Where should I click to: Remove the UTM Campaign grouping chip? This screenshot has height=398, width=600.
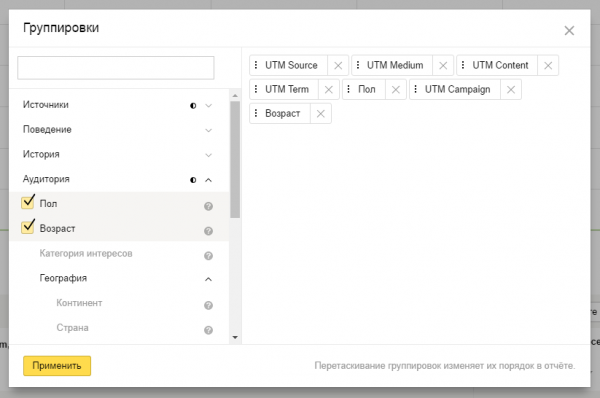tap(511, 90)
